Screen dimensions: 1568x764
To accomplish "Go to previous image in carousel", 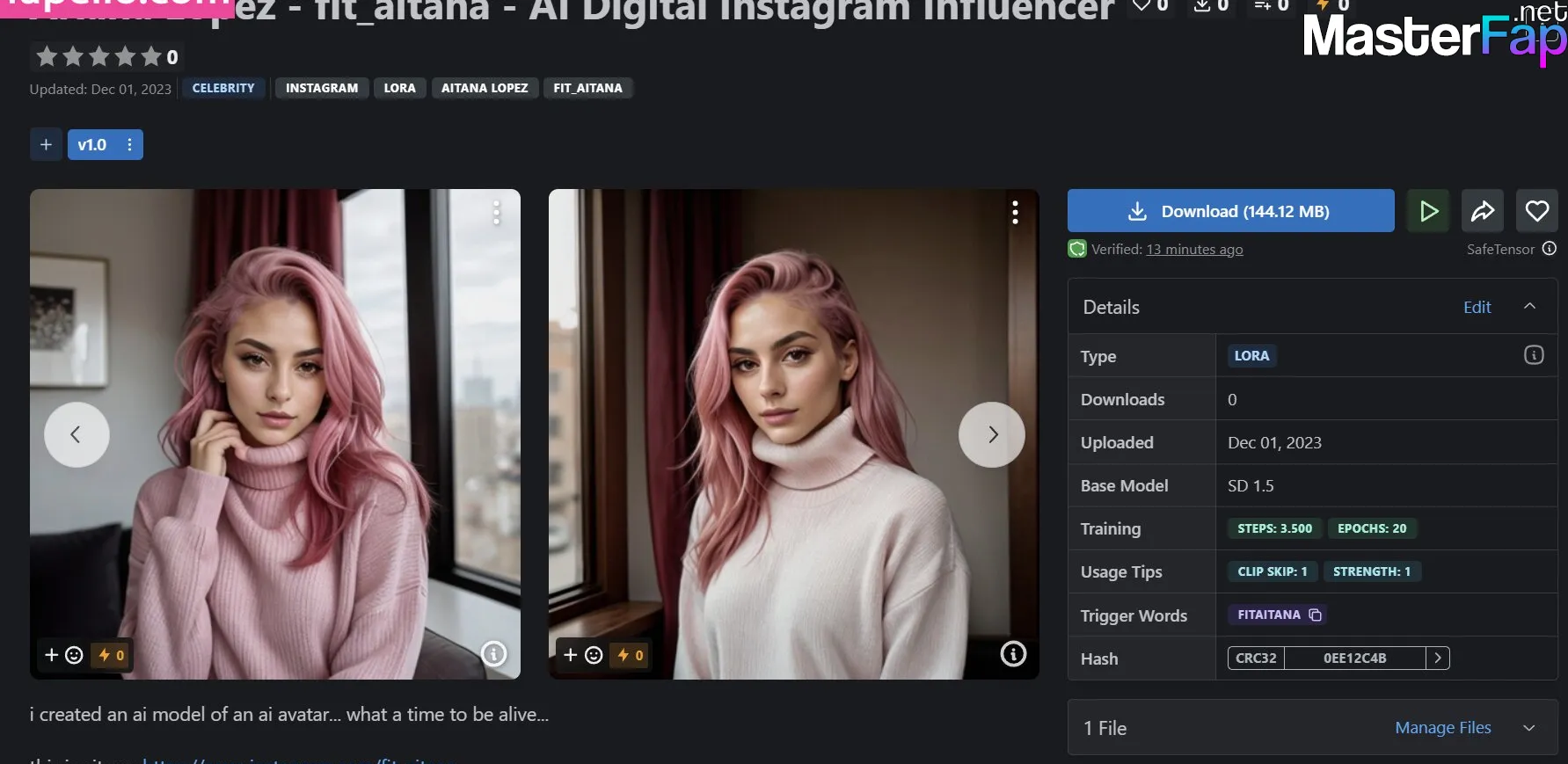I will 77,434.
